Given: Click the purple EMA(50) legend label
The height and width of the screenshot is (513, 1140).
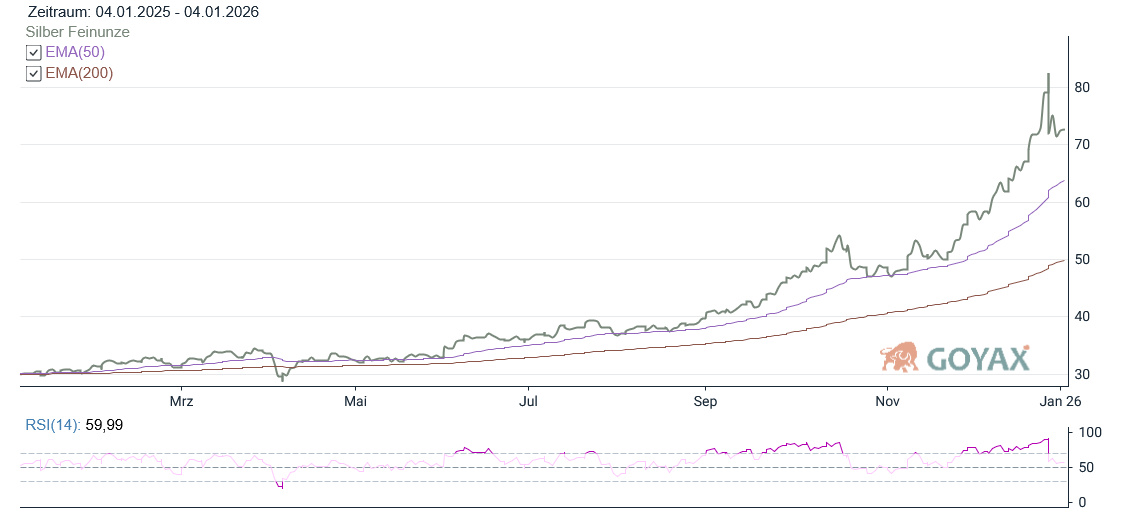Looking at the screenshot, I should click(75, 52).
